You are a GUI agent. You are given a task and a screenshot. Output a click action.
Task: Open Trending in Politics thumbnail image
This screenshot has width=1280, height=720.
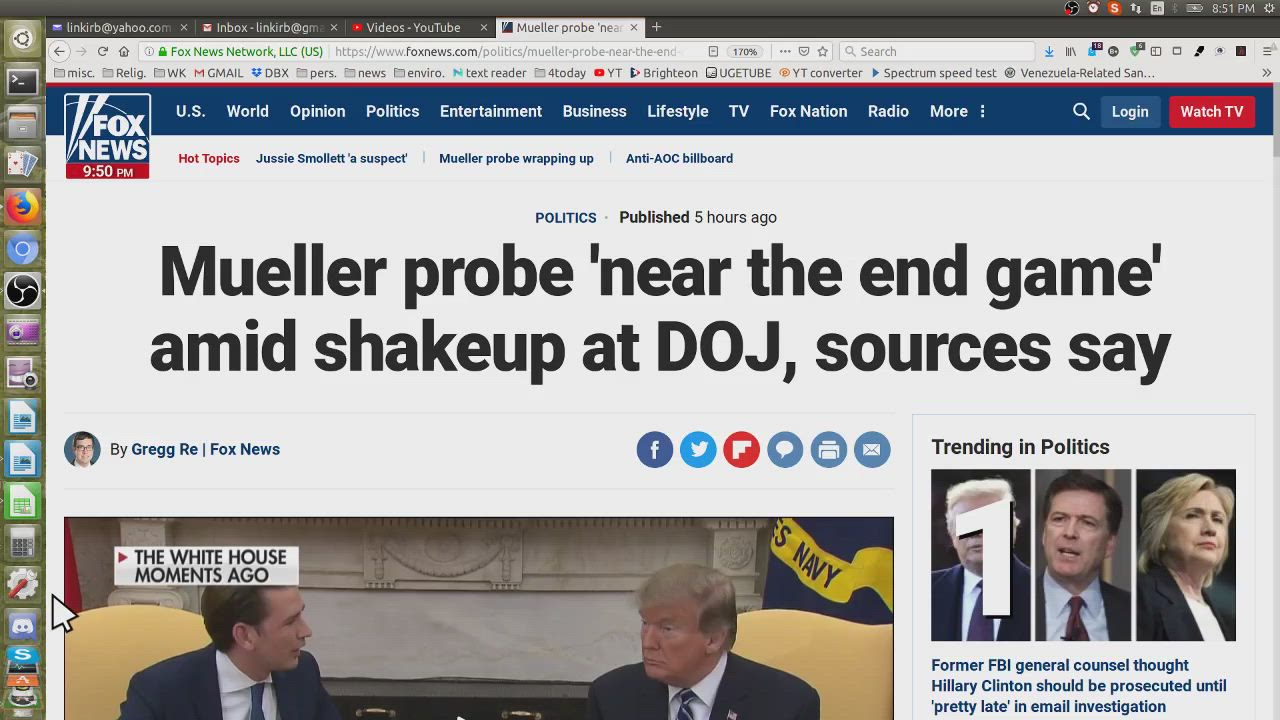(1083, 555)
